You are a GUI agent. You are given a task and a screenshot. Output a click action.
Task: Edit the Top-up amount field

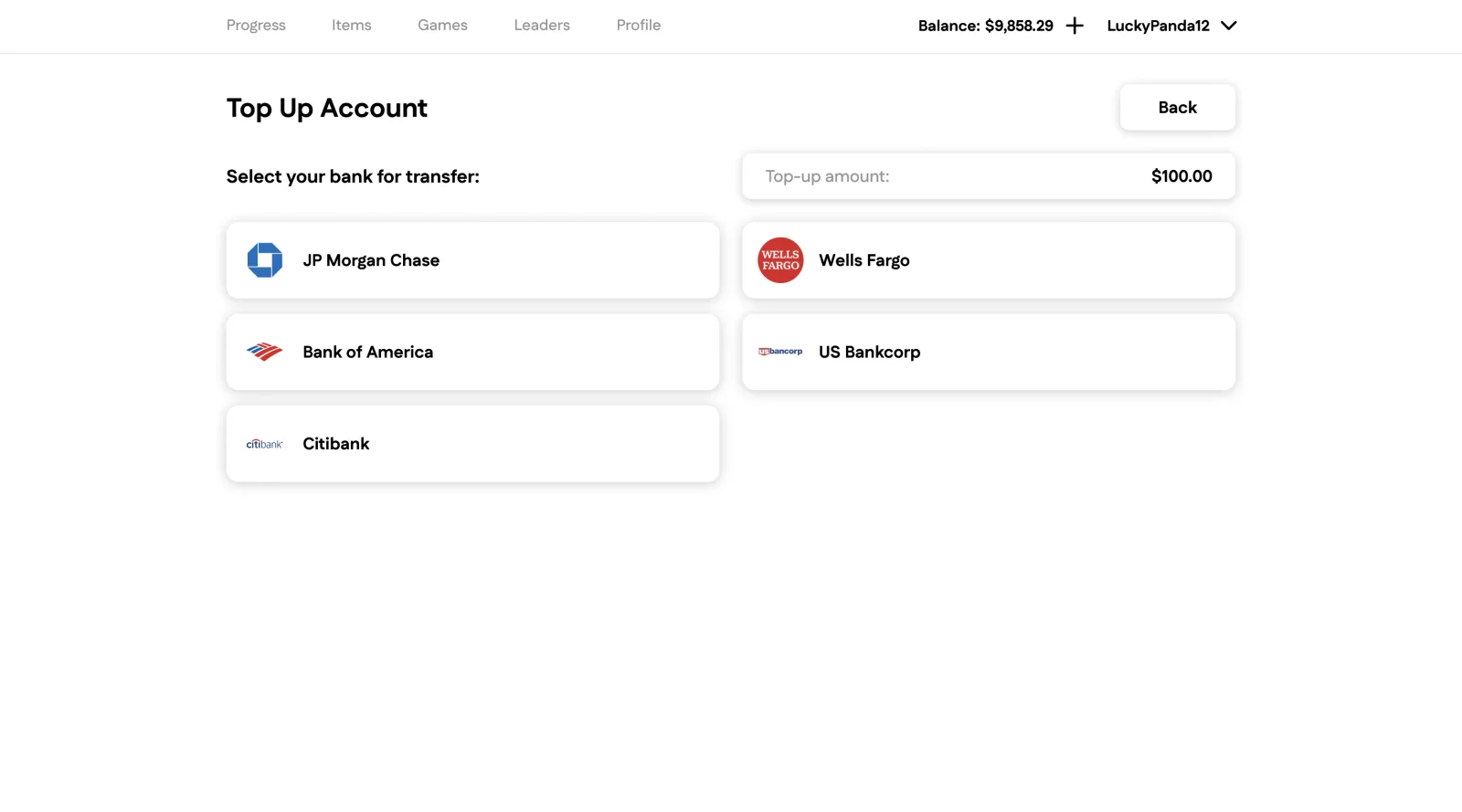989,176
